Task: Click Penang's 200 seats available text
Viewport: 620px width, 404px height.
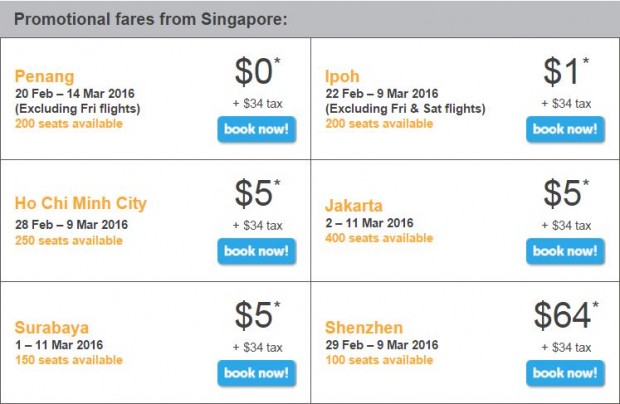Action: tap(69, 123)
